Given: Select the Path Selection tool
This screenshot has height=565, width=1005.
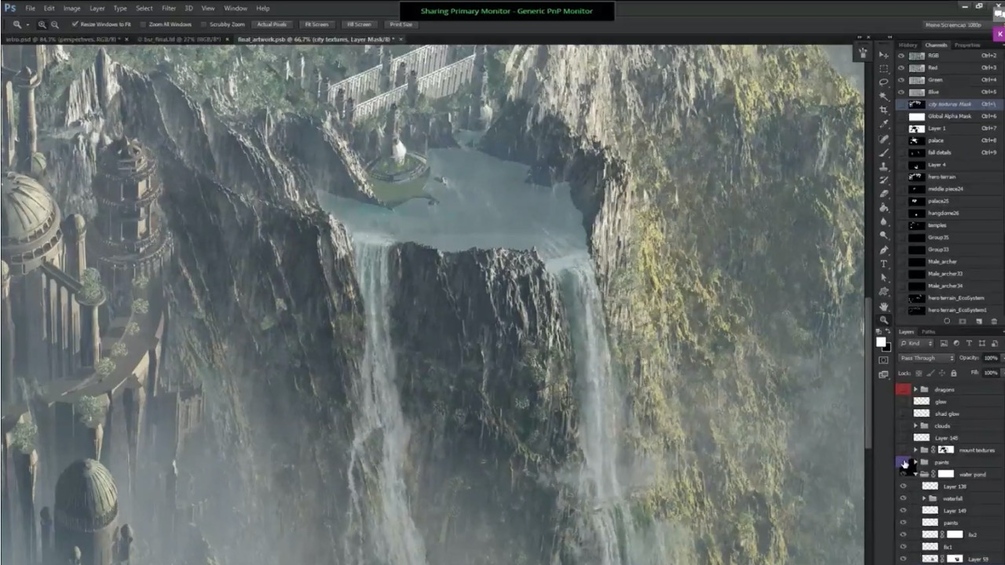Looking at the screenshot, I should (884, 278).
